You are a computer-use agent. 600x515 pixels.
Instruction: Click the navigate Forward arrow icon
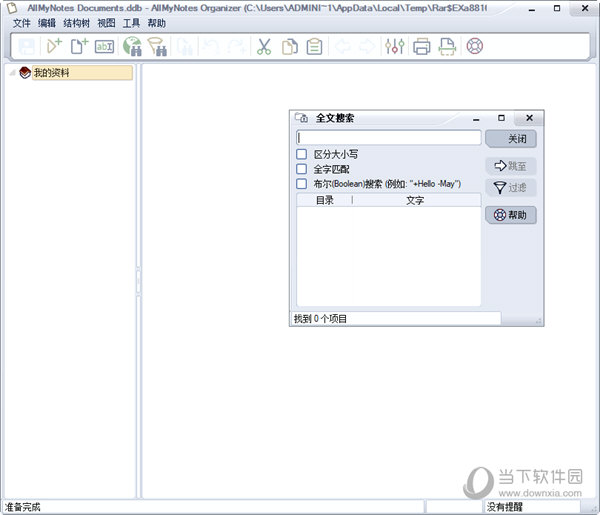point(367,47)
